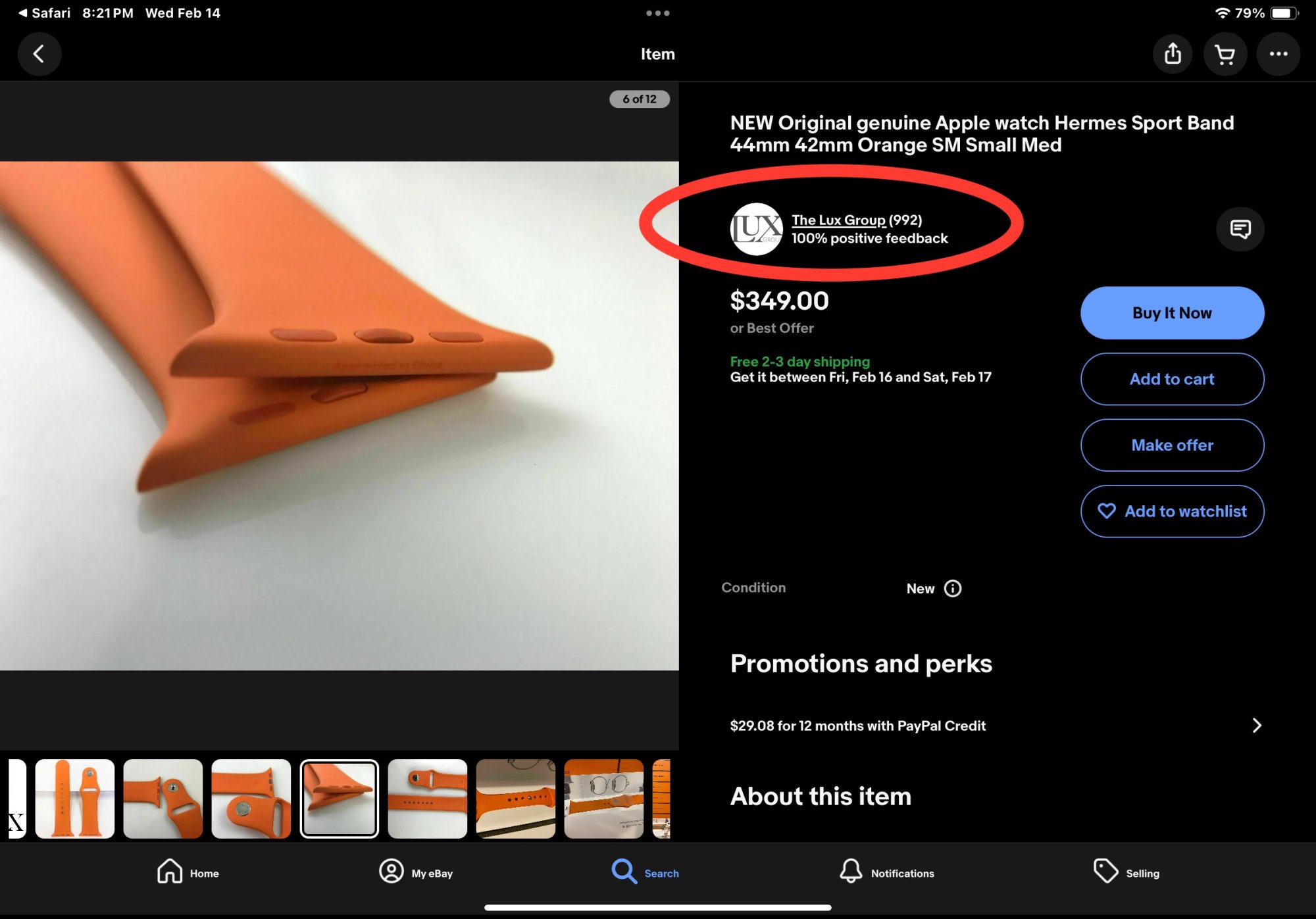Show condition info icon next to New
The image size is (1316, 919).
(x=952, y=588)
